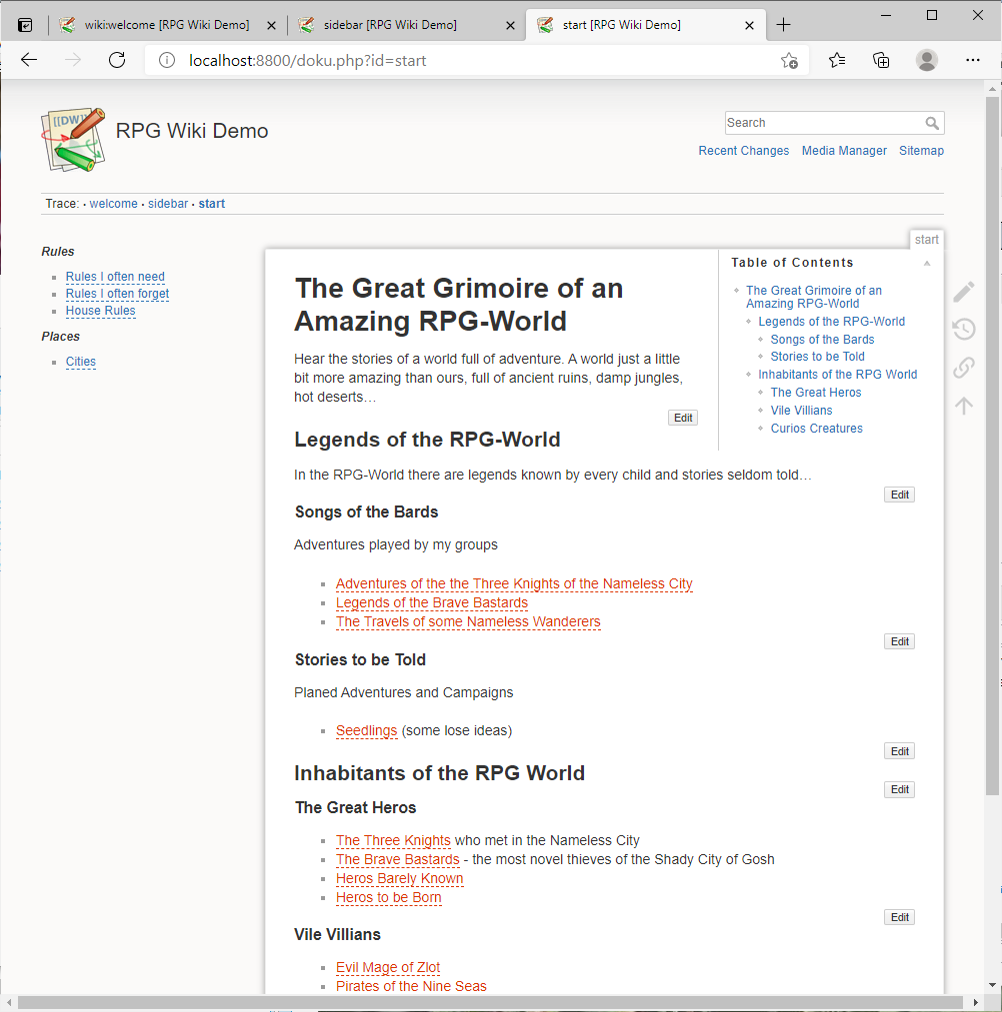Go back with browser back arrow
The image size is (1002, 1012).
click(29, 60)
